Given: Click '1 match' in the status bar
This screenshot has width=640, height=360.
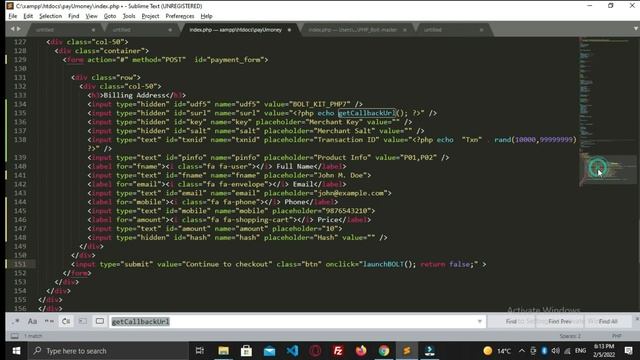Looking at the screenshot, I should (33, 336).
